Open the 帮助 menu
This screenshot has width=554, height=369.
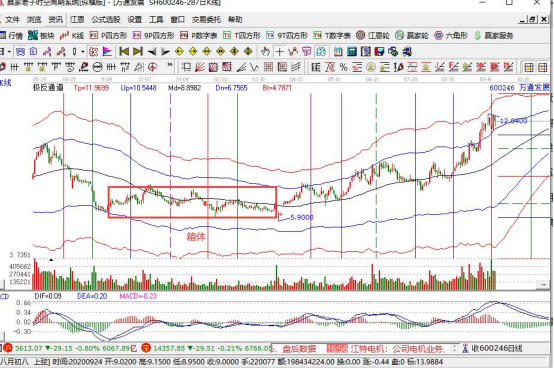(235, 19)
